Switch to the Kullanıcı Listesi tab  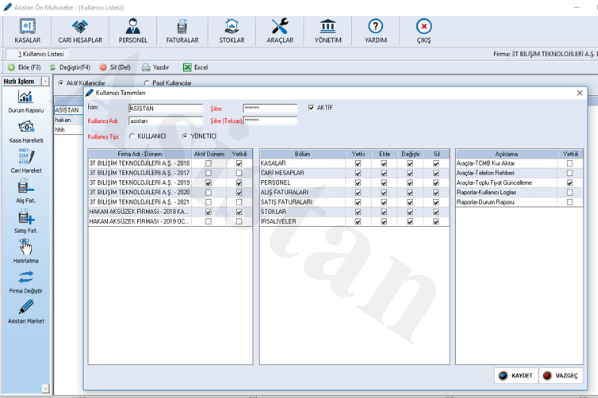[41, 54]
